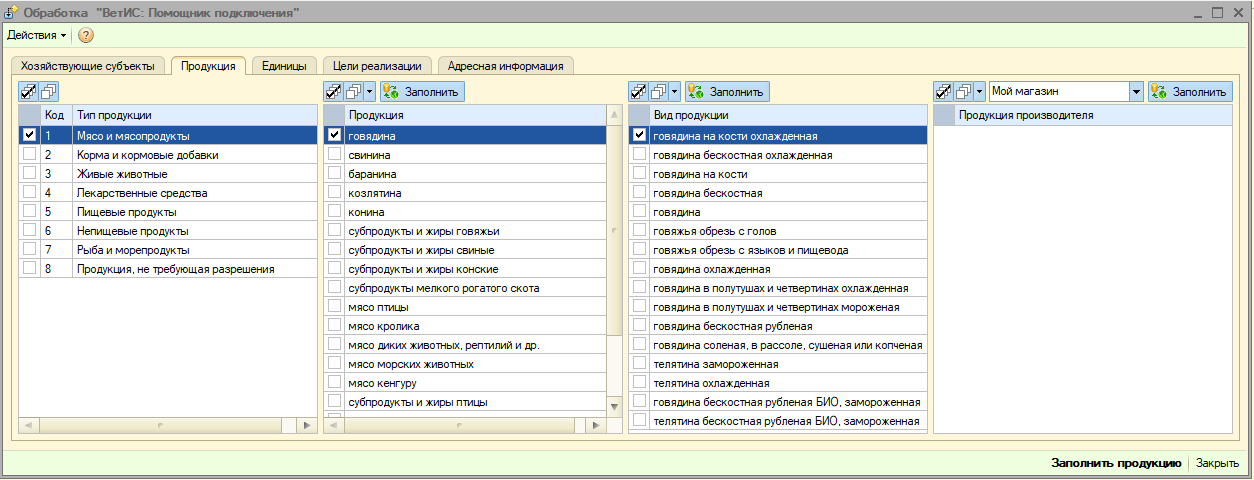Click check-all icon above Вид продукции list

639,91
